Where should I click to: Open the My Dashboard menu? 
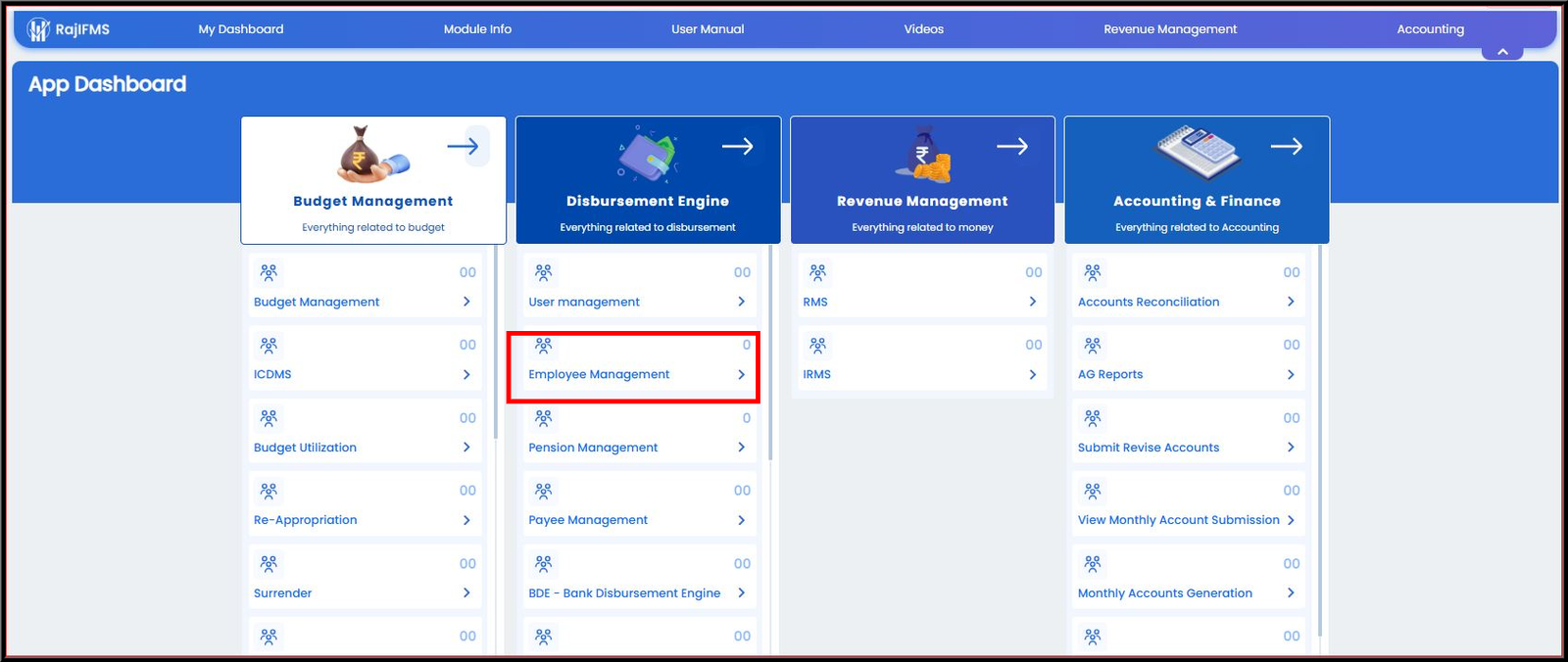[x=241, y=29]
